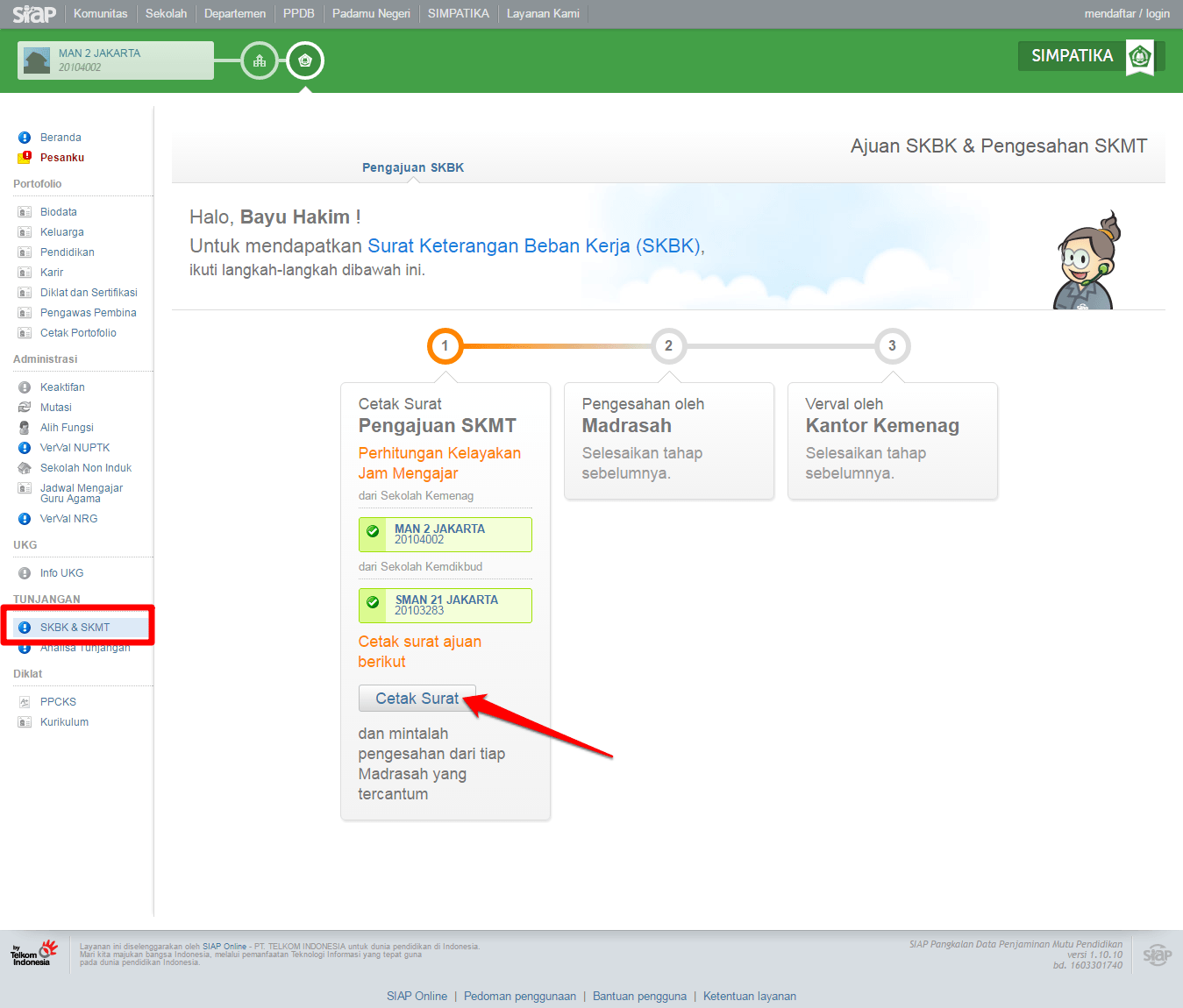Image resolution: width=1183 pixels, height=1008 pixels.
Task: Click step 3 circle in progress tracker
Action: [x=892, y=345]
